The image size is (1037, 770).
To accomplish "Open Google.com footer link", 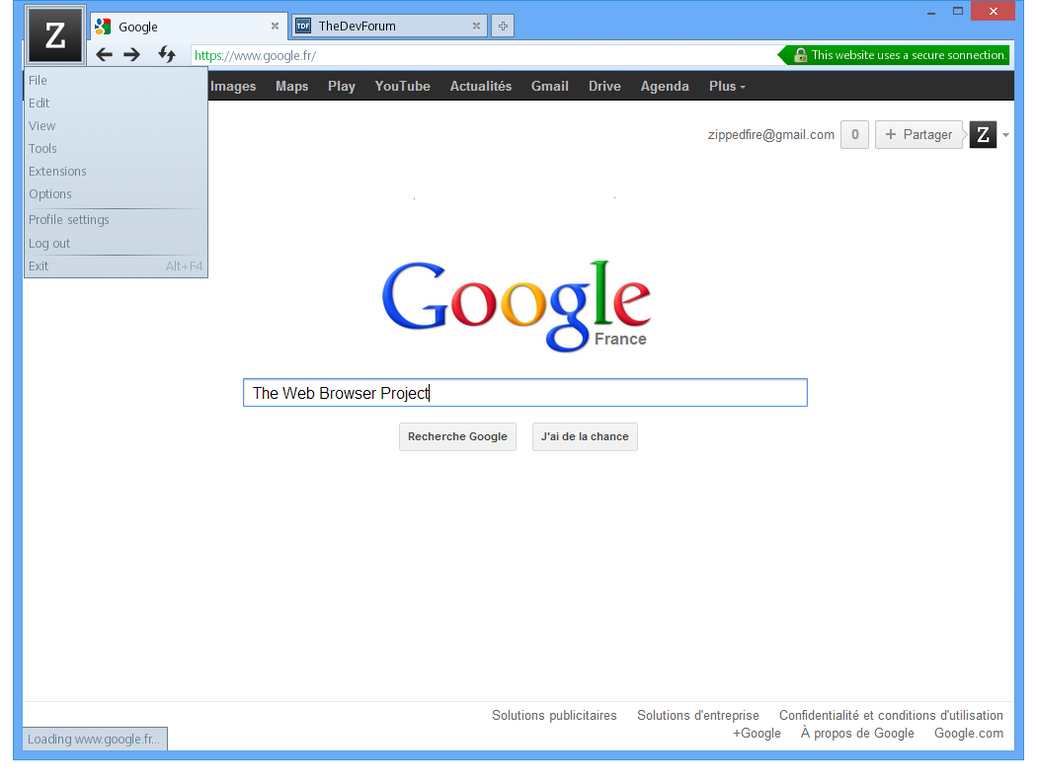I will tap(968, 733).
